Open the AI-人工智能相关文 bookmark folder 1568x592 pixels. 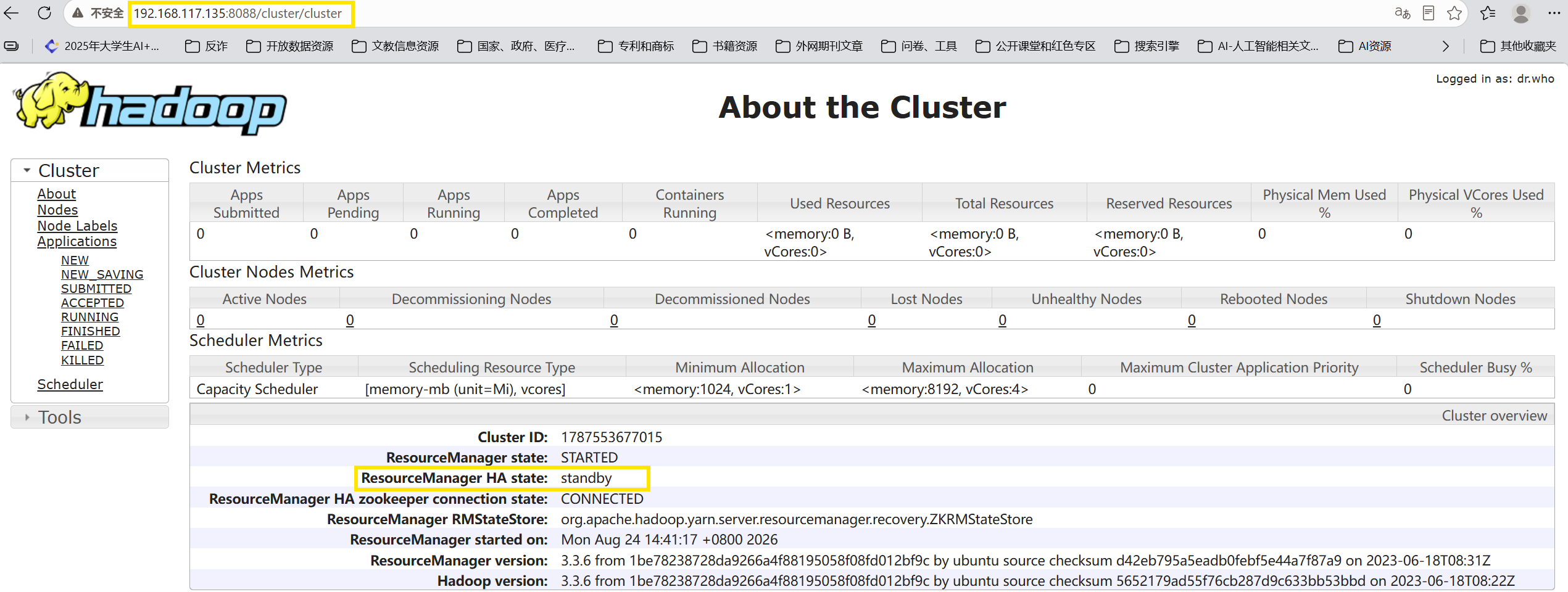point(1259,46)
